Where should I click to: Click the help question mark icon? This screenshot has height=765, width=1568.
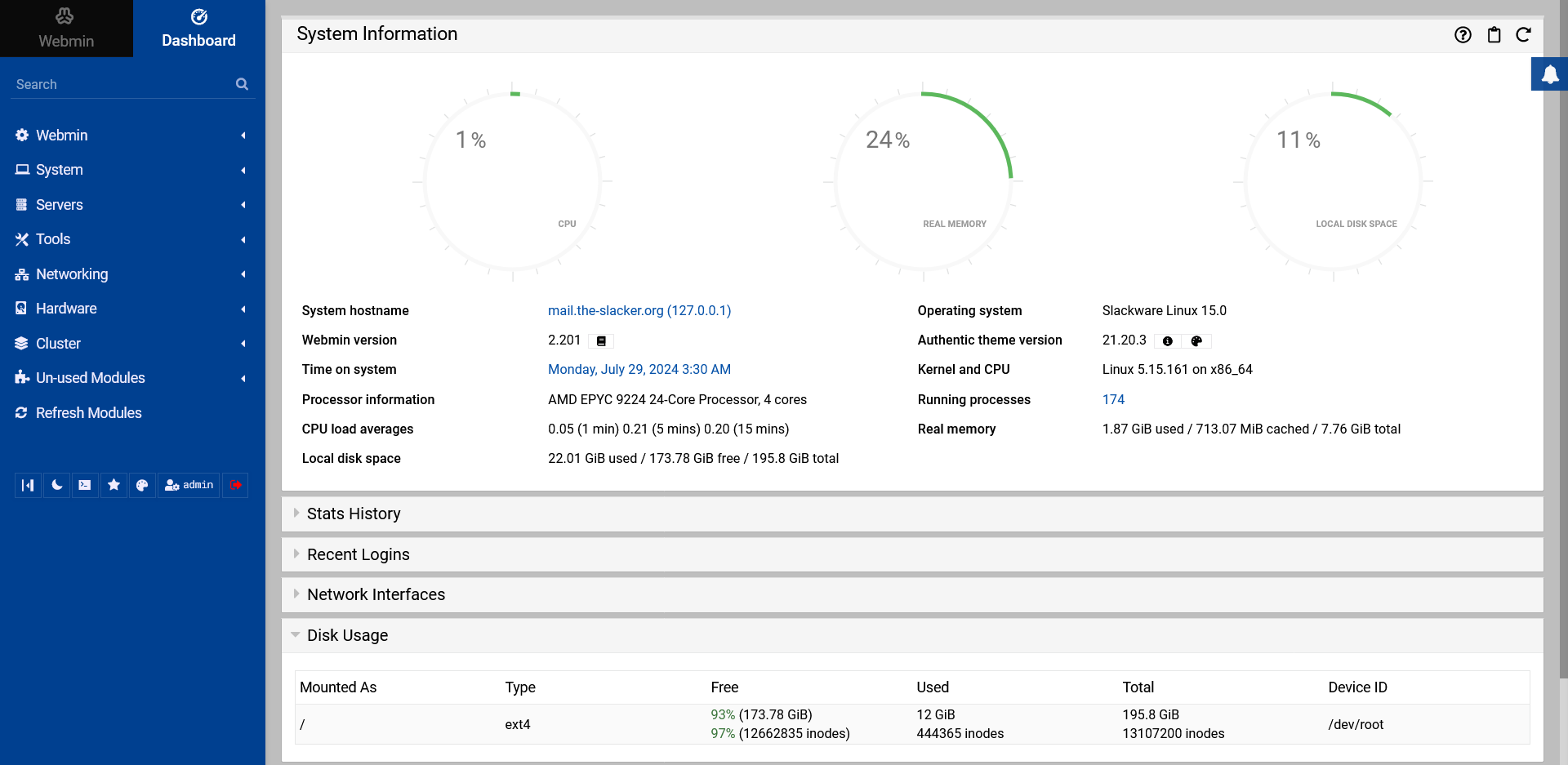(1463, 34)
